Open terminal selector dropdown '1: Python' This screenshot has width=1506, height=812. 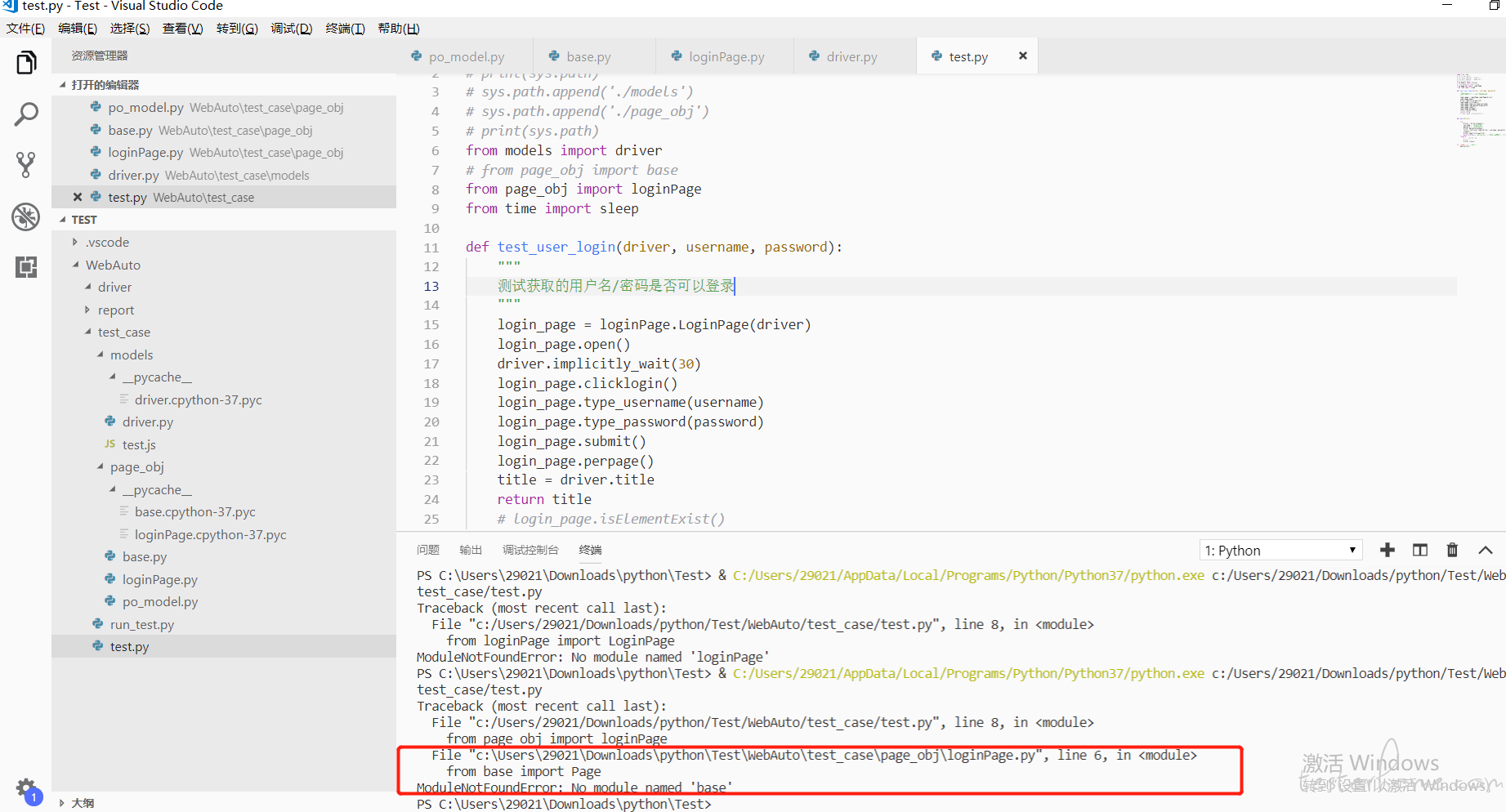click(1280, 550)
